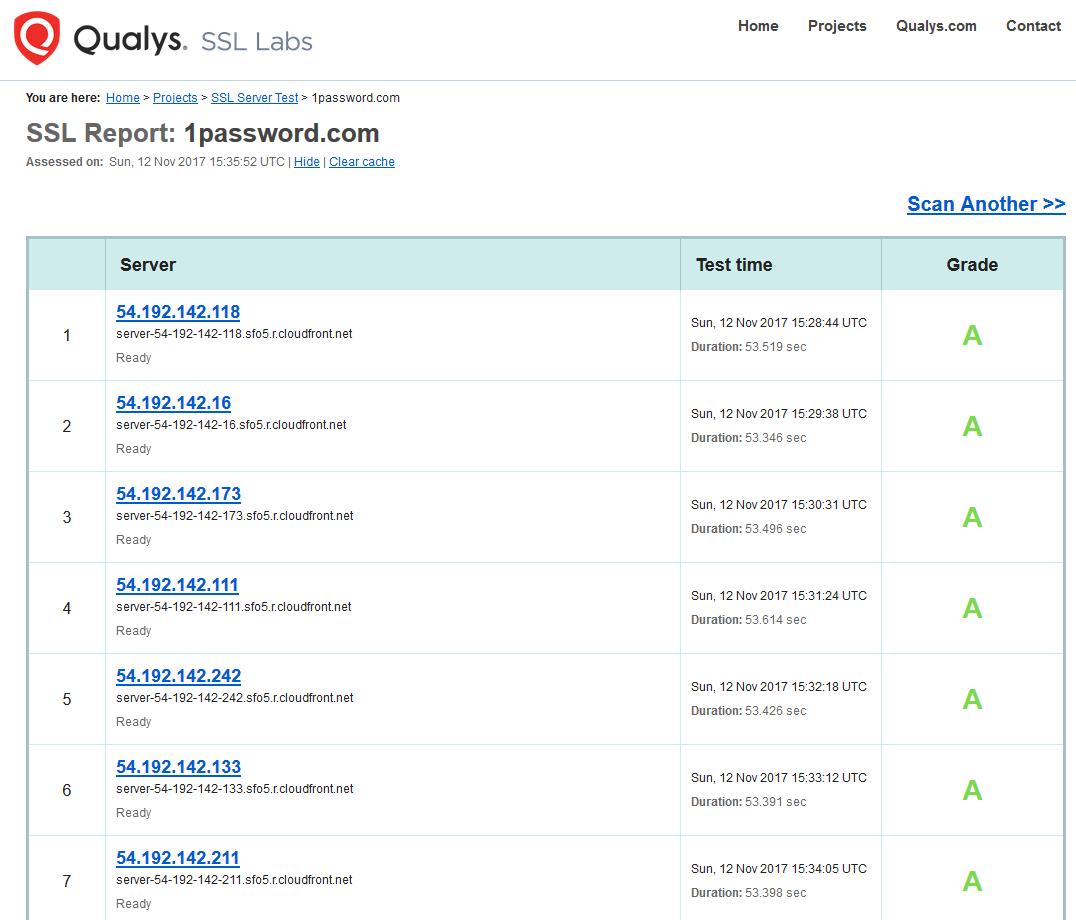Image resolution: width=1076 pixels, height=920 pixels.
Task: Click the Grade column header
Action: pyautogui.click(x=972, y=265)
